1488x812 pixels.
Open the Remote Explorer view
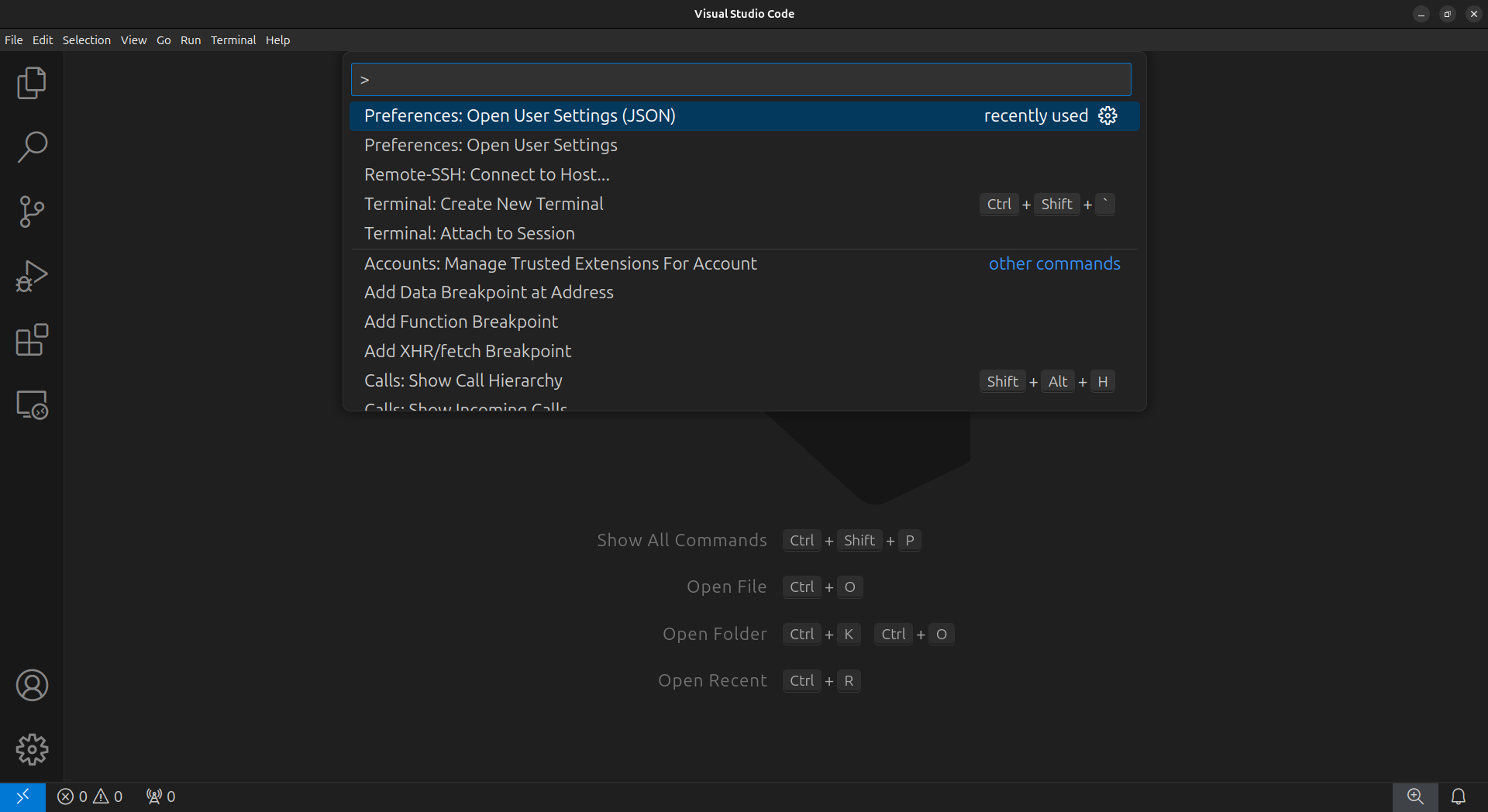32,404
